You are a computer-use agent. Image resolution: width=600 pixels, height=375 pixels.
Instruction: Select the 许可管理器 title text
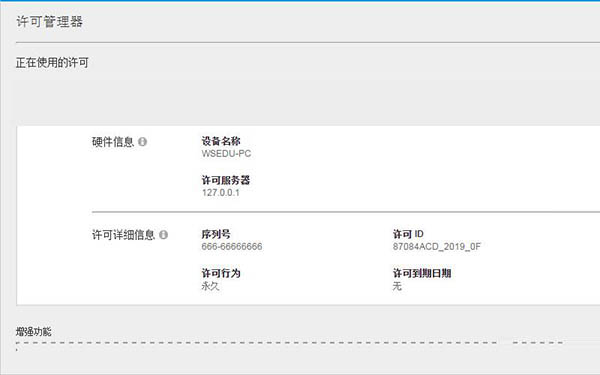pos(49,21)
